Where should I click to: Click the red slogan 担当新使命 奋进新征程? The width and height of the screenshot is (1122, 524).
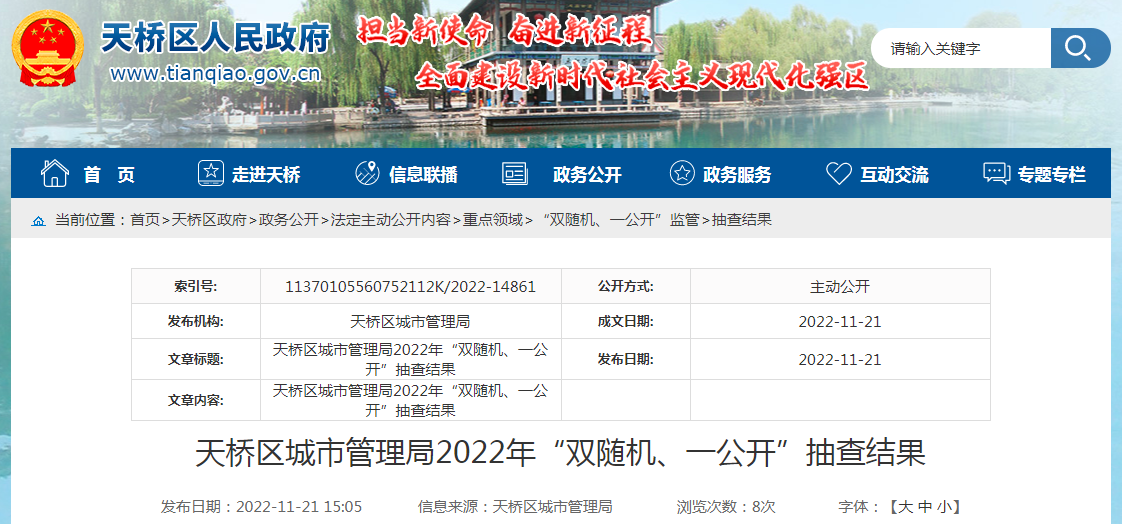[x=504, y=31]
